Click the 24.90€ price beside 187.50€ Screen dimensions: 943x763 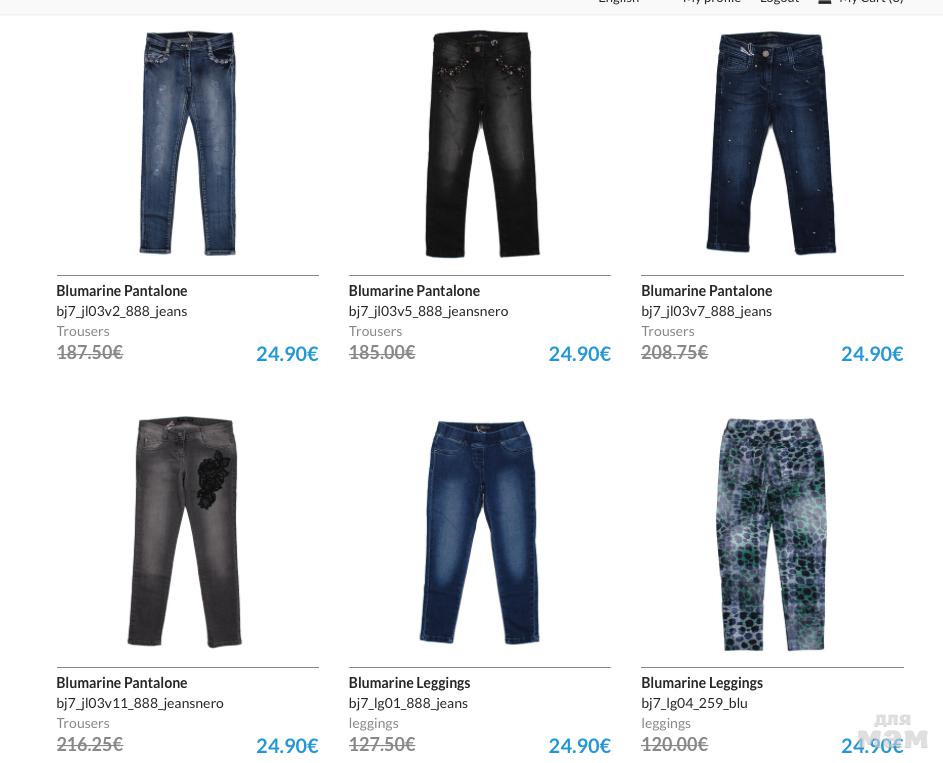tap(287, 354)
